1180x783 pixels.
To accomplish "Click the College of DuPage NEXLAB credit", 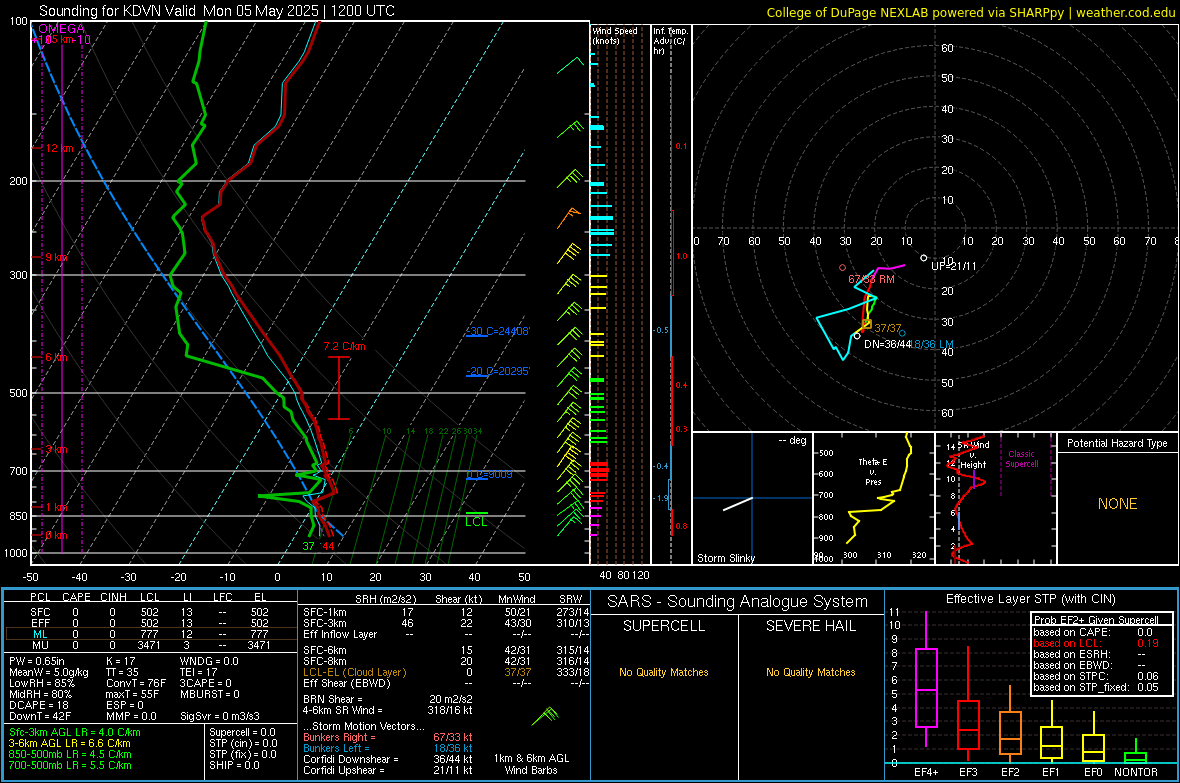I will pyautogui.click(x=970, y=12).
